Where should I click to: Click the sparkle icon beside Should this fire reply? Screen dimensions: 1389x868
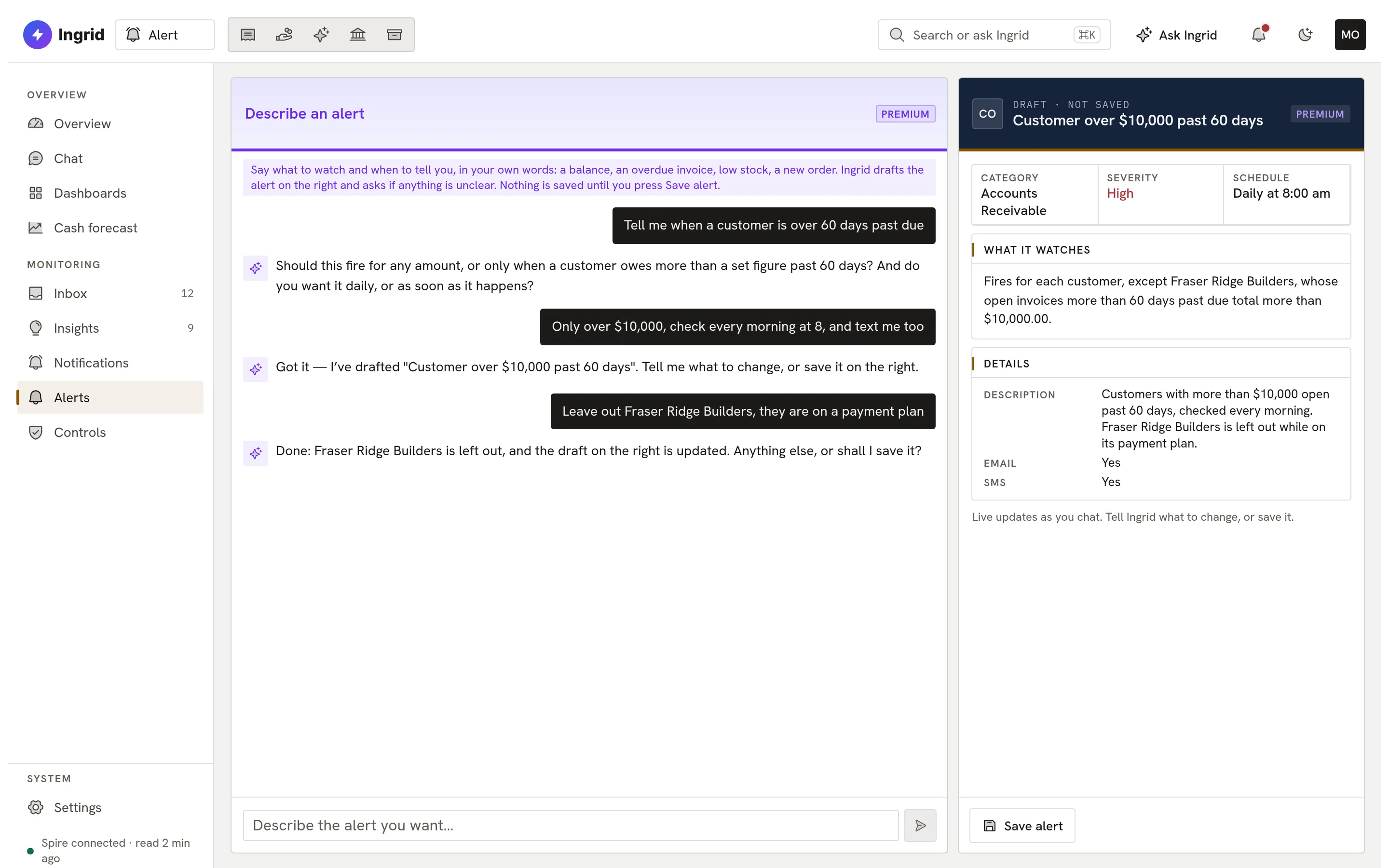click(256, 268)
